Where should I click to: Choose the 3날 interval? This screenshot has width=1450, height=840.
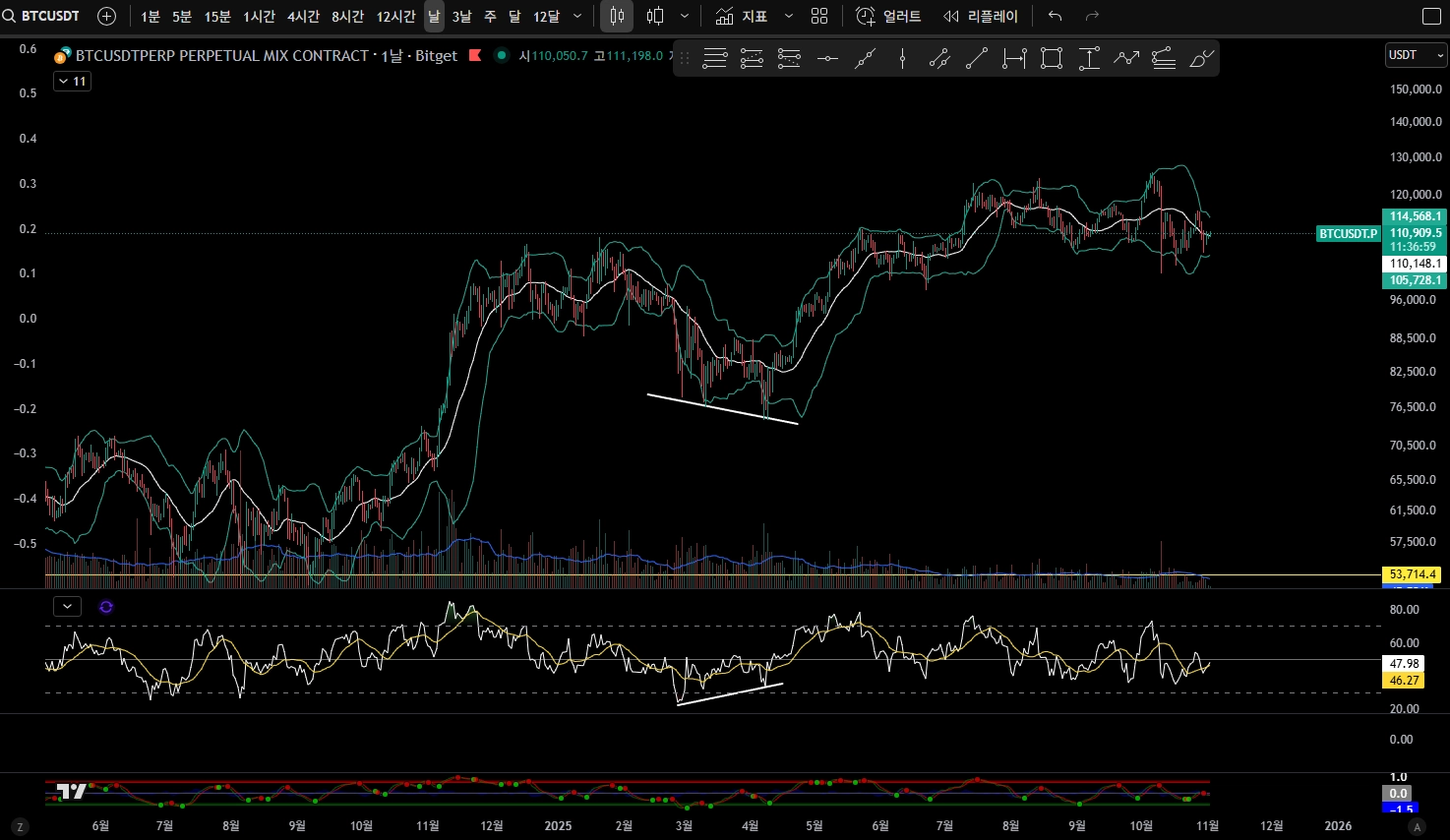point(461,16)
